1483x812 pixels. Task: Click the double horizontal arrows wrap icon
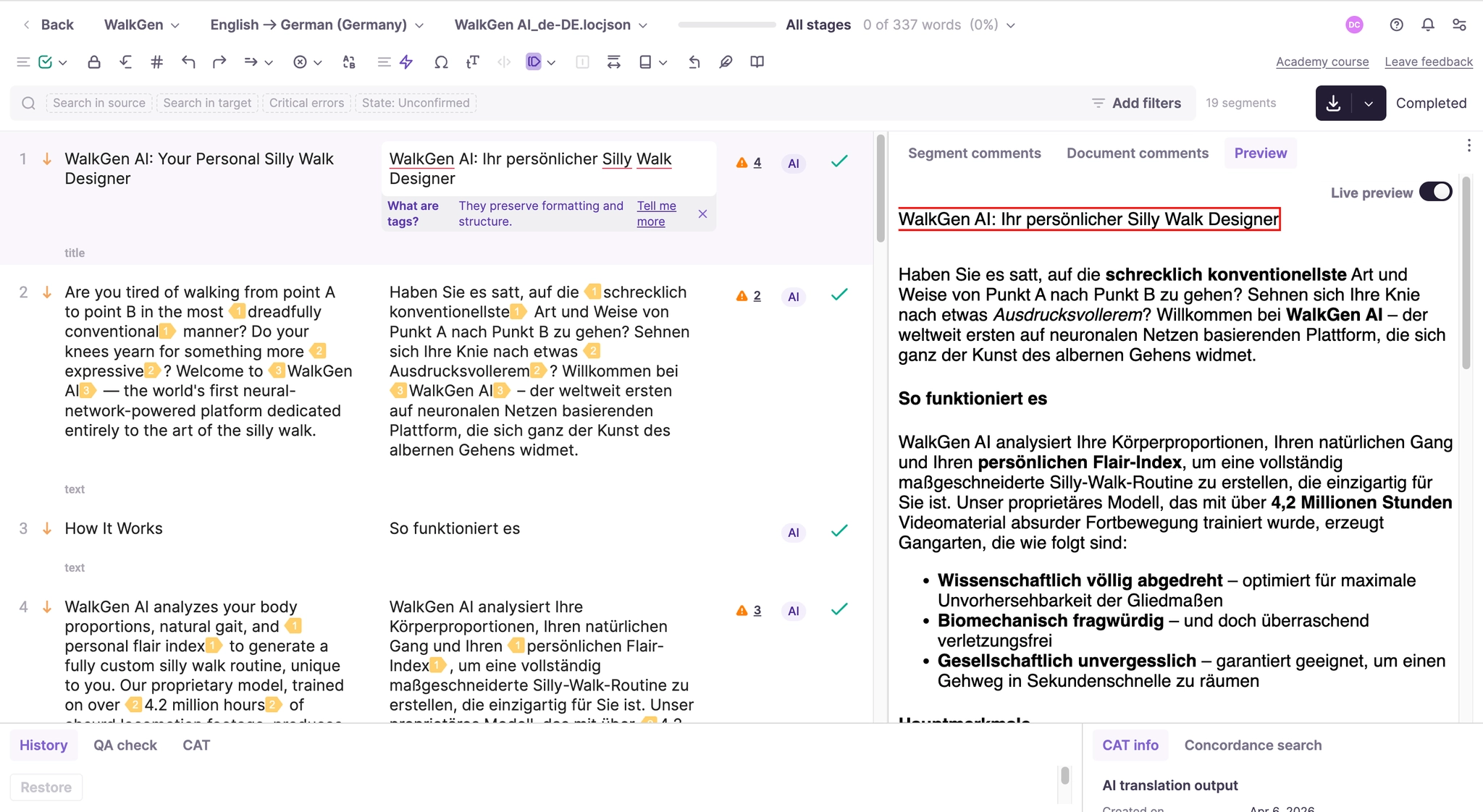[x=614, y=62]
